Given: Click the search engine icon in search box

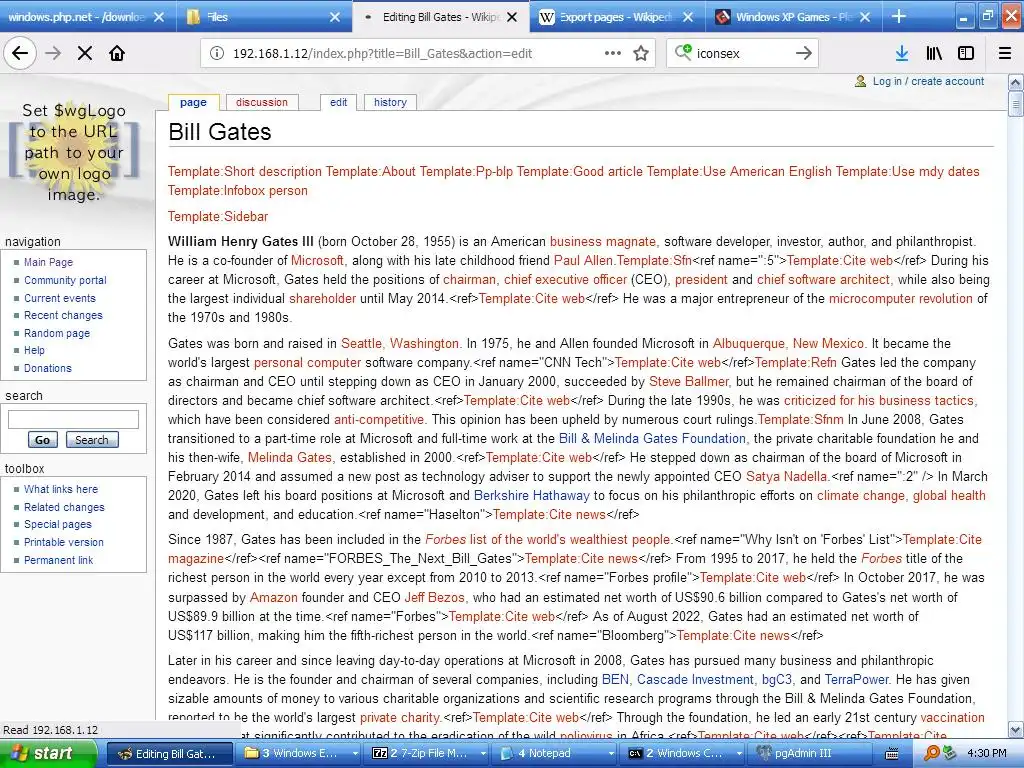Looking at the screenshot, I should [x=683, y=52].
